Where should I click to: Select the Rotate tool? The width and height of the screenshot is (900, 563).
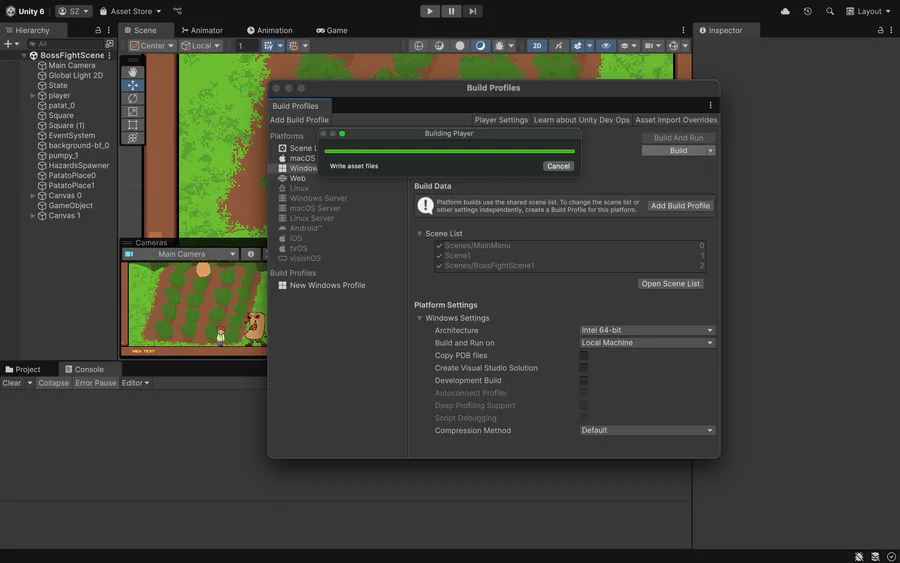133,99
